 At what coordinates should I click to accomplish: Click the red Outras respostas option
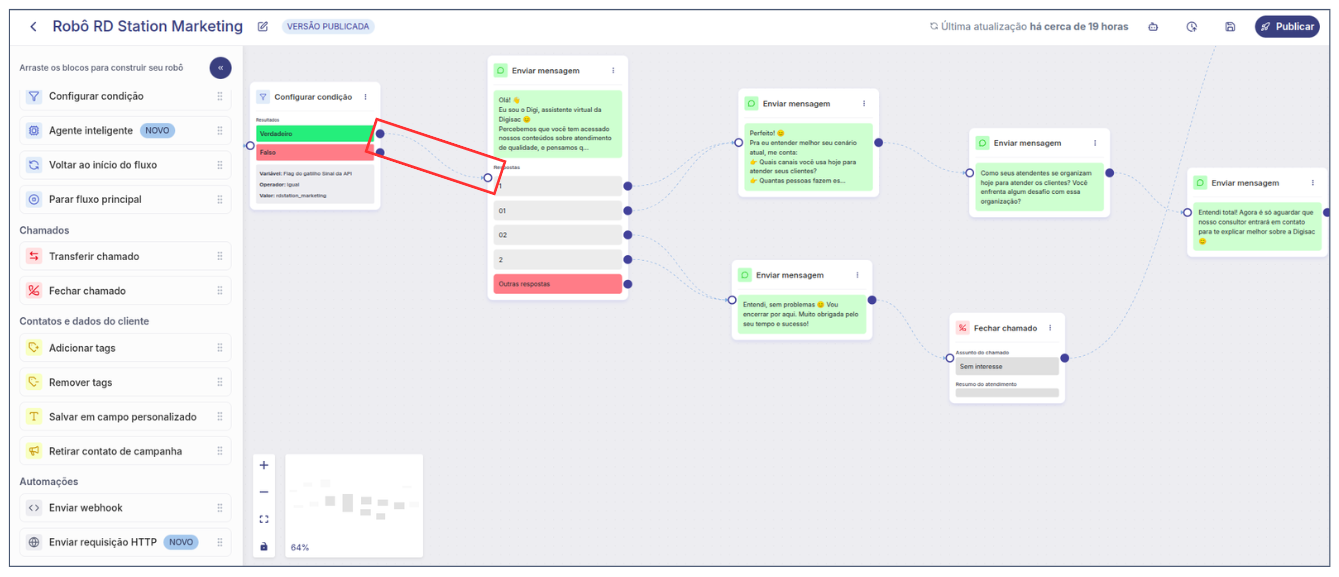(x=557, y=284)
